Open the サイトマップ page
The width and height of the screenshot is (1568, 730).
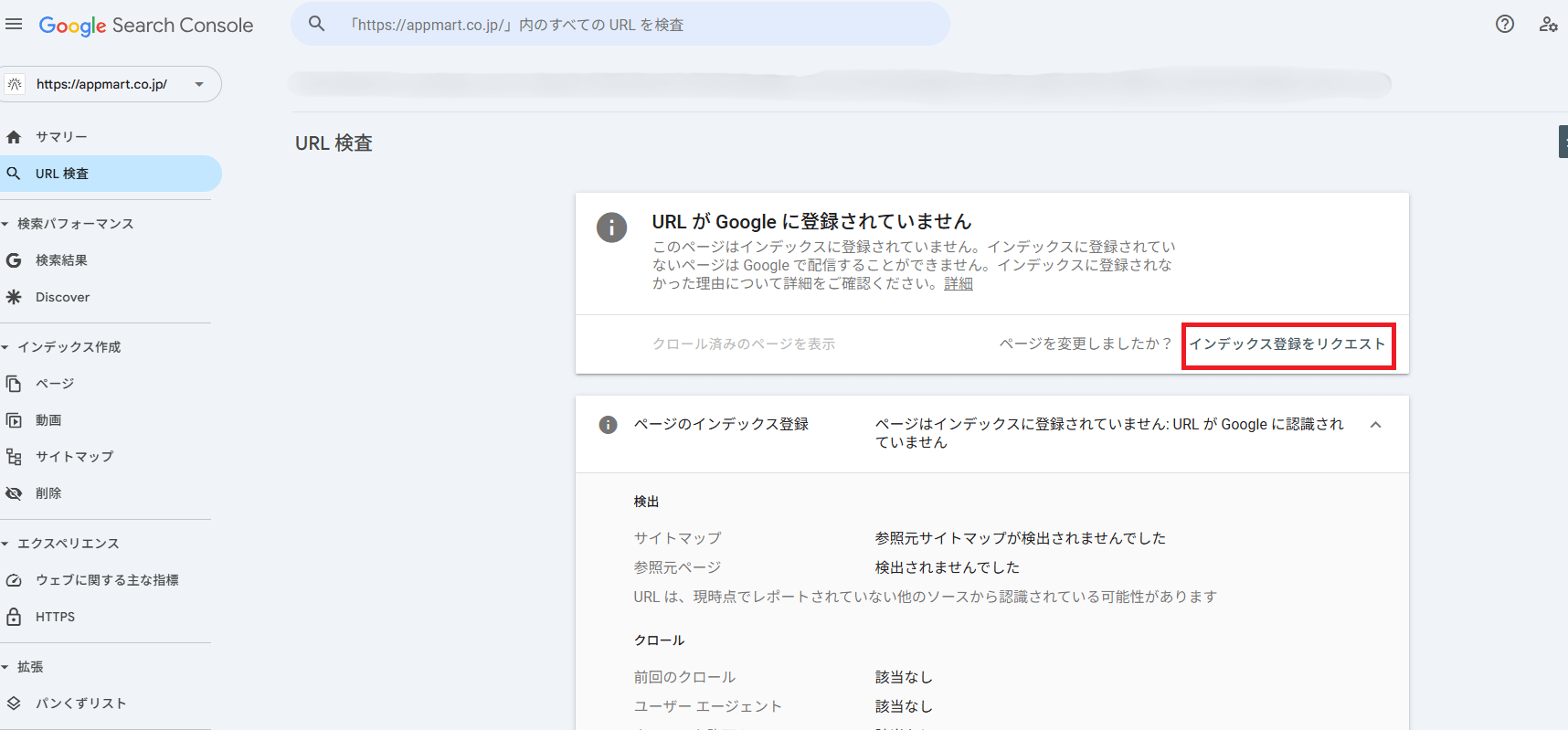coord(111,457)
